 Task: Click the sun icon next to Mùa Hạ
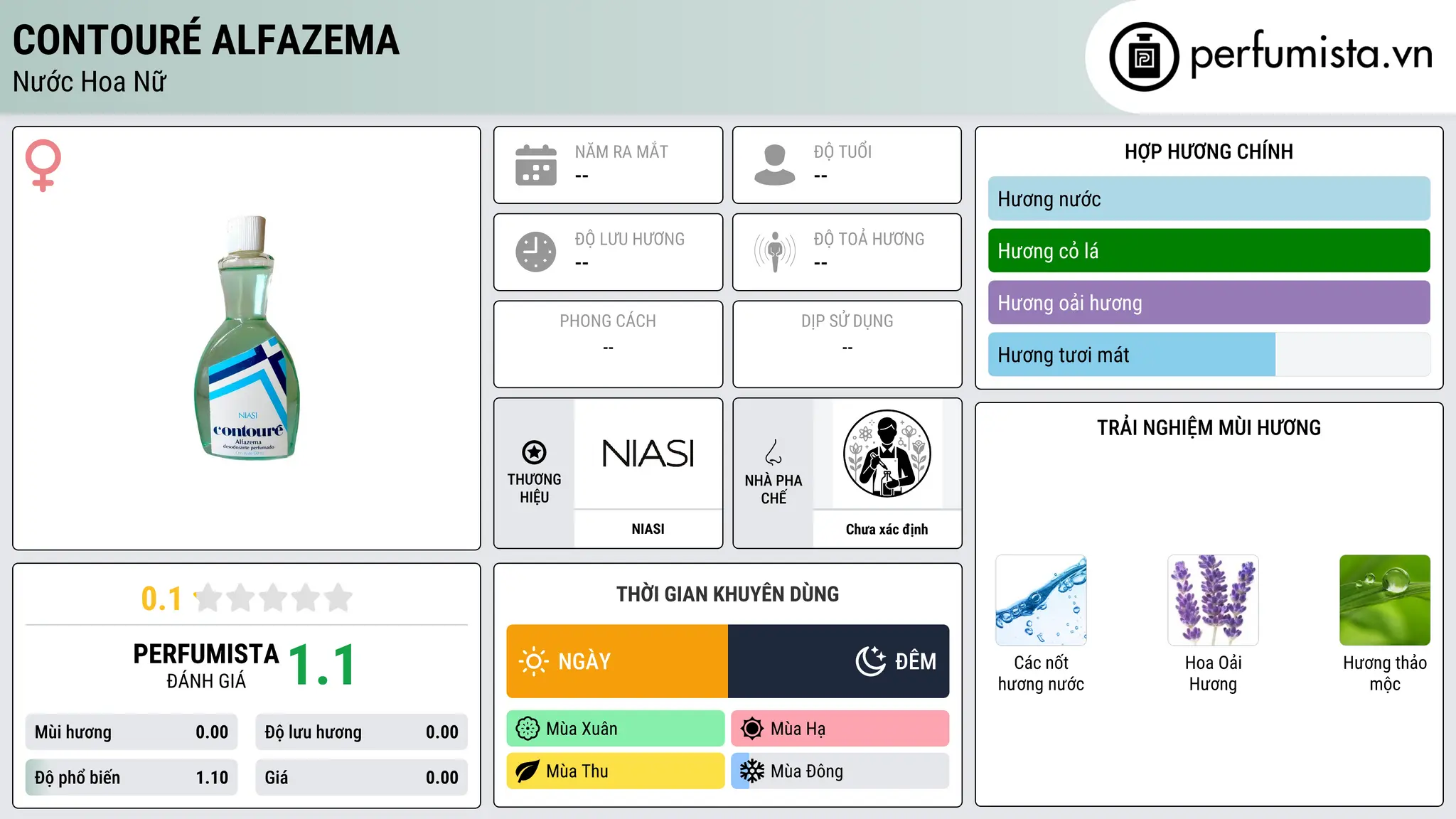click(x=752, y=729)
